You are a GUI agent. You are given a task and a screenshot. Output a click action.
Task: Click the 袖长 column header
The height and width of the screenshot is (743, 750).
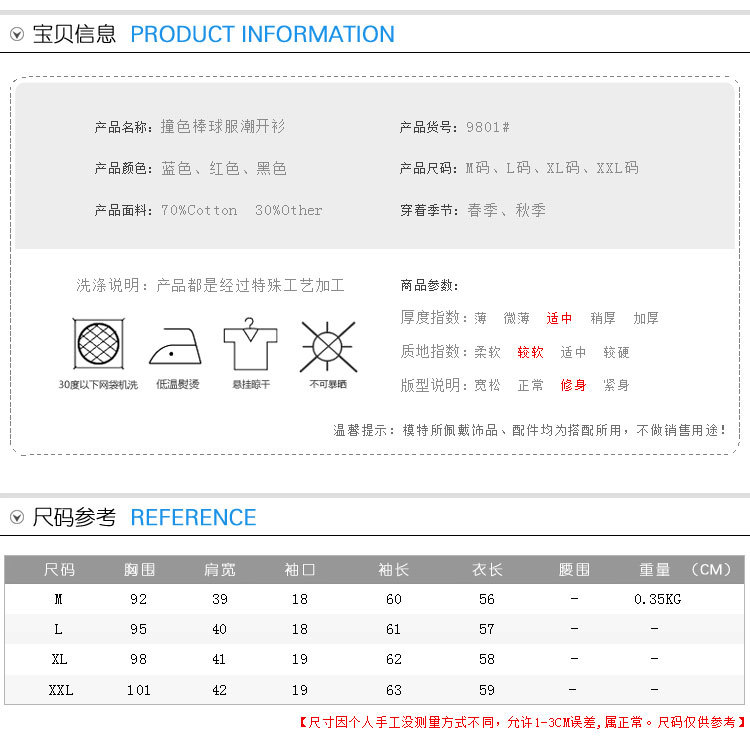click(393, 570)
